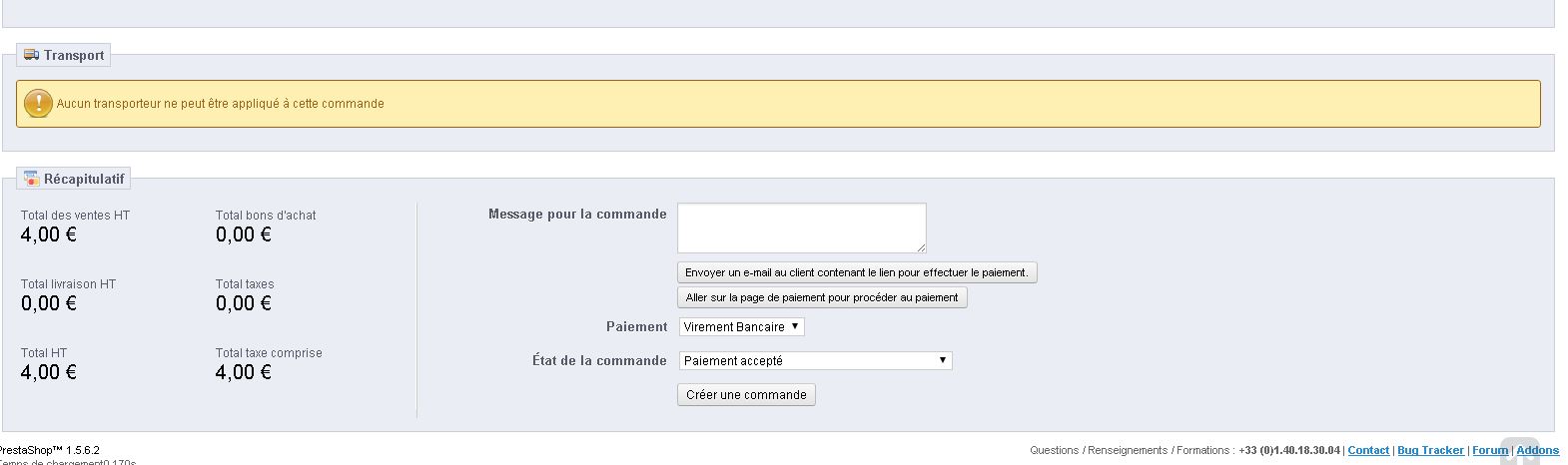The width and height of the screenshot is (1568, 465).
Task: Visit the Forum link
Action: click(1489, 450)
